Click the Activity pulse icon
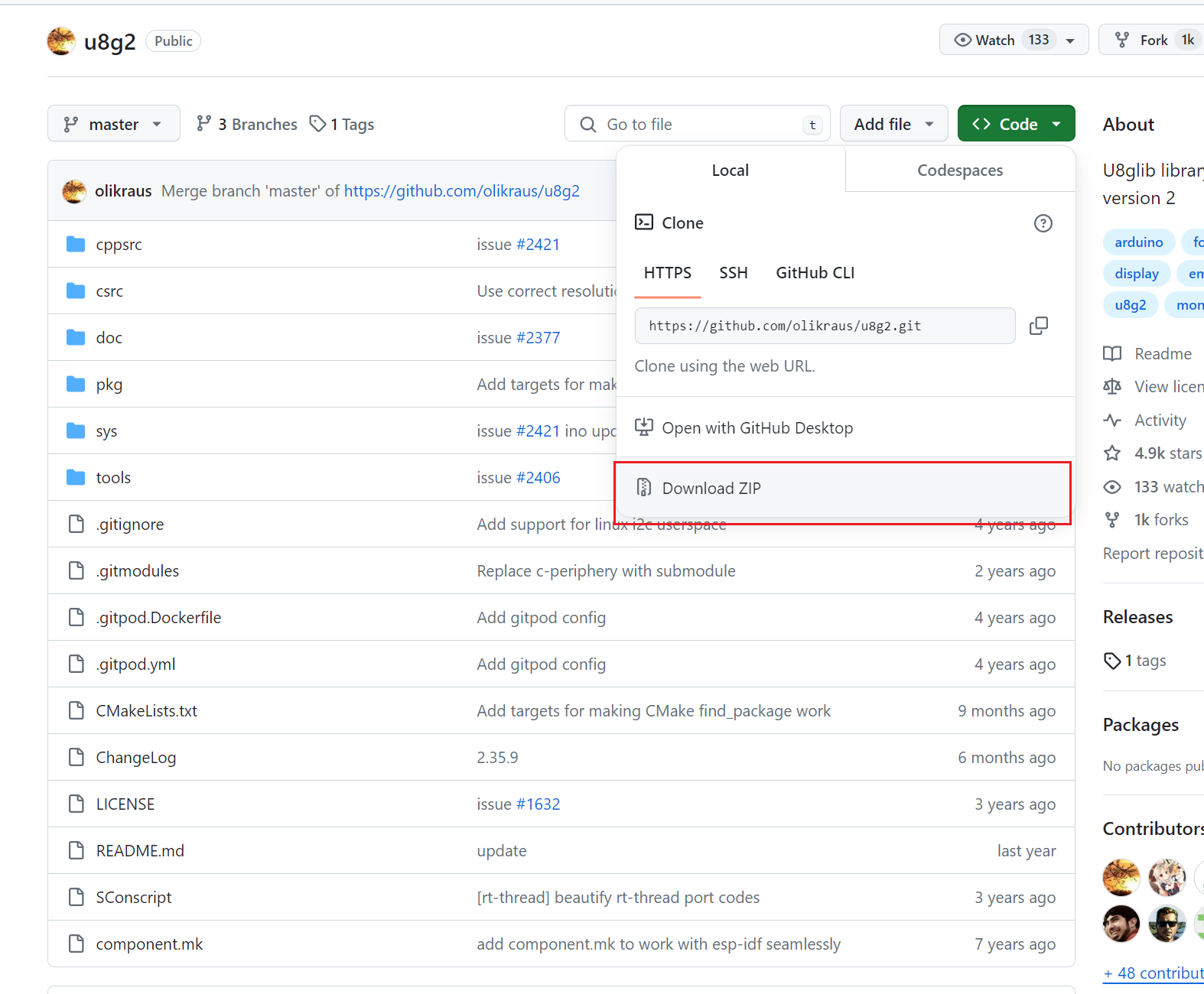Screen dimensions: 1204x994 [x=1112, y=421]
